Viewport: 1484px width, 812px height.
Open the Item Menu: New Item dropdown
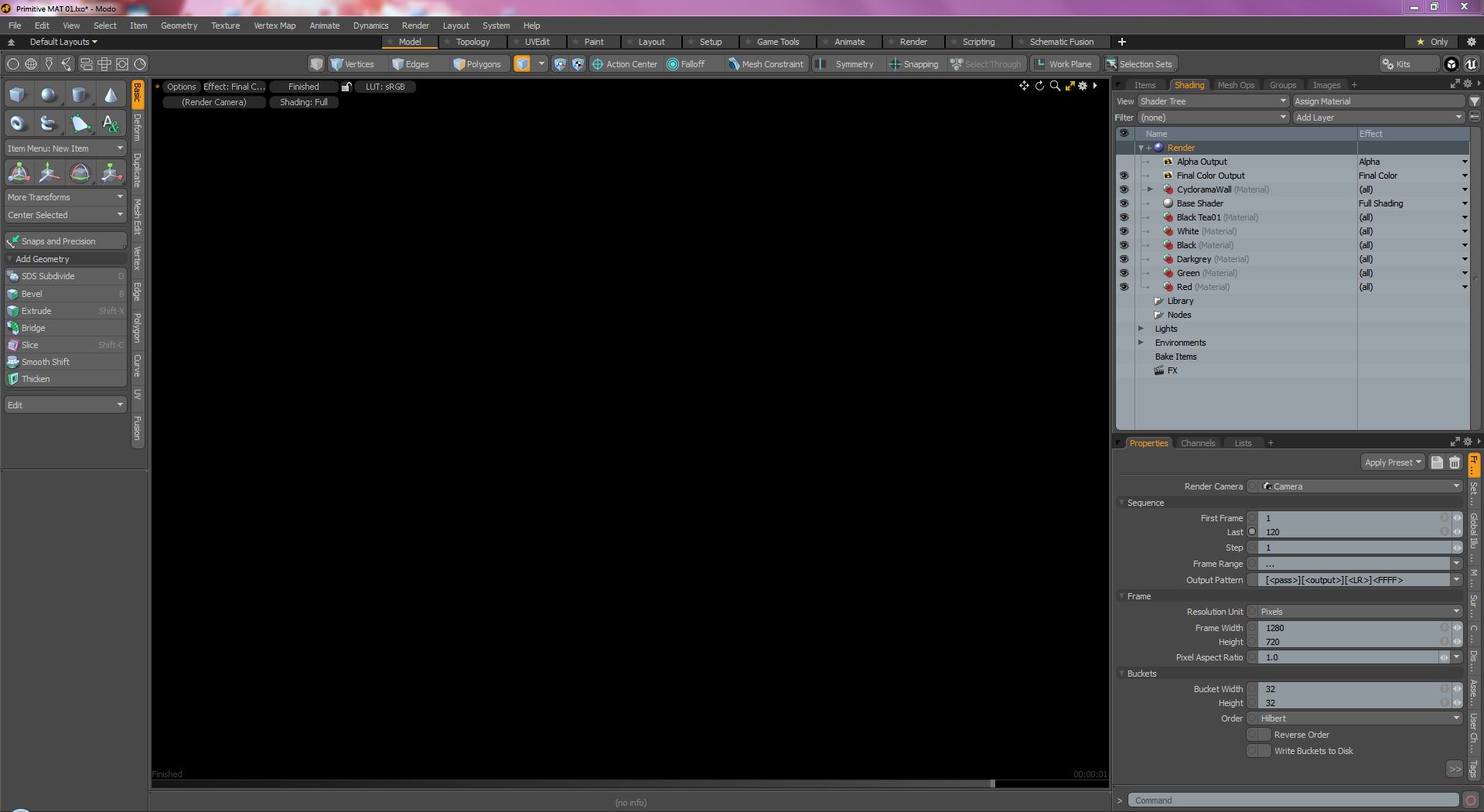(66, 148)
